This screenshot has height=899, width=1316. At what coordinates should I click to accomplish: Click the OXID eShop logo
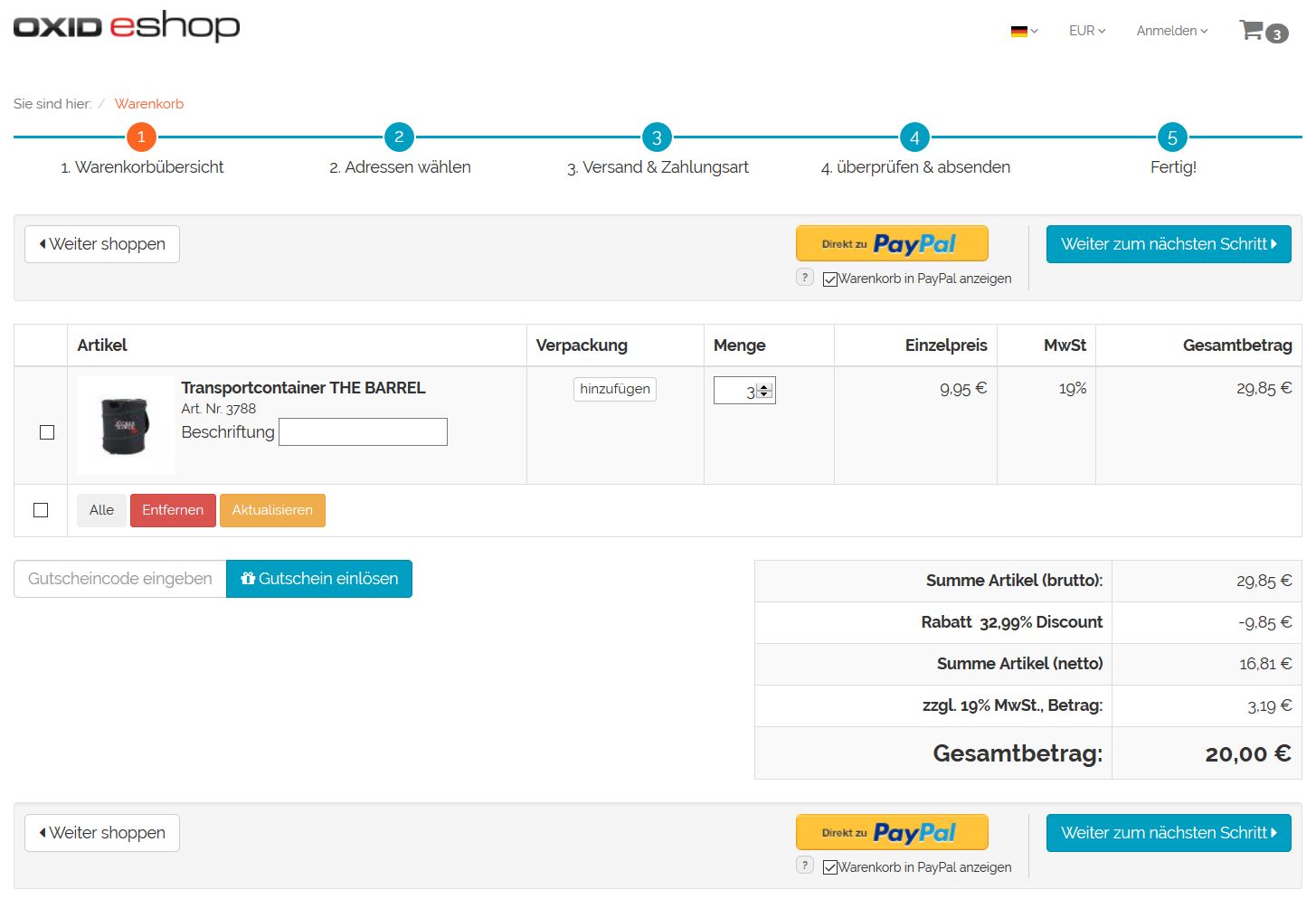coord(127,26)
